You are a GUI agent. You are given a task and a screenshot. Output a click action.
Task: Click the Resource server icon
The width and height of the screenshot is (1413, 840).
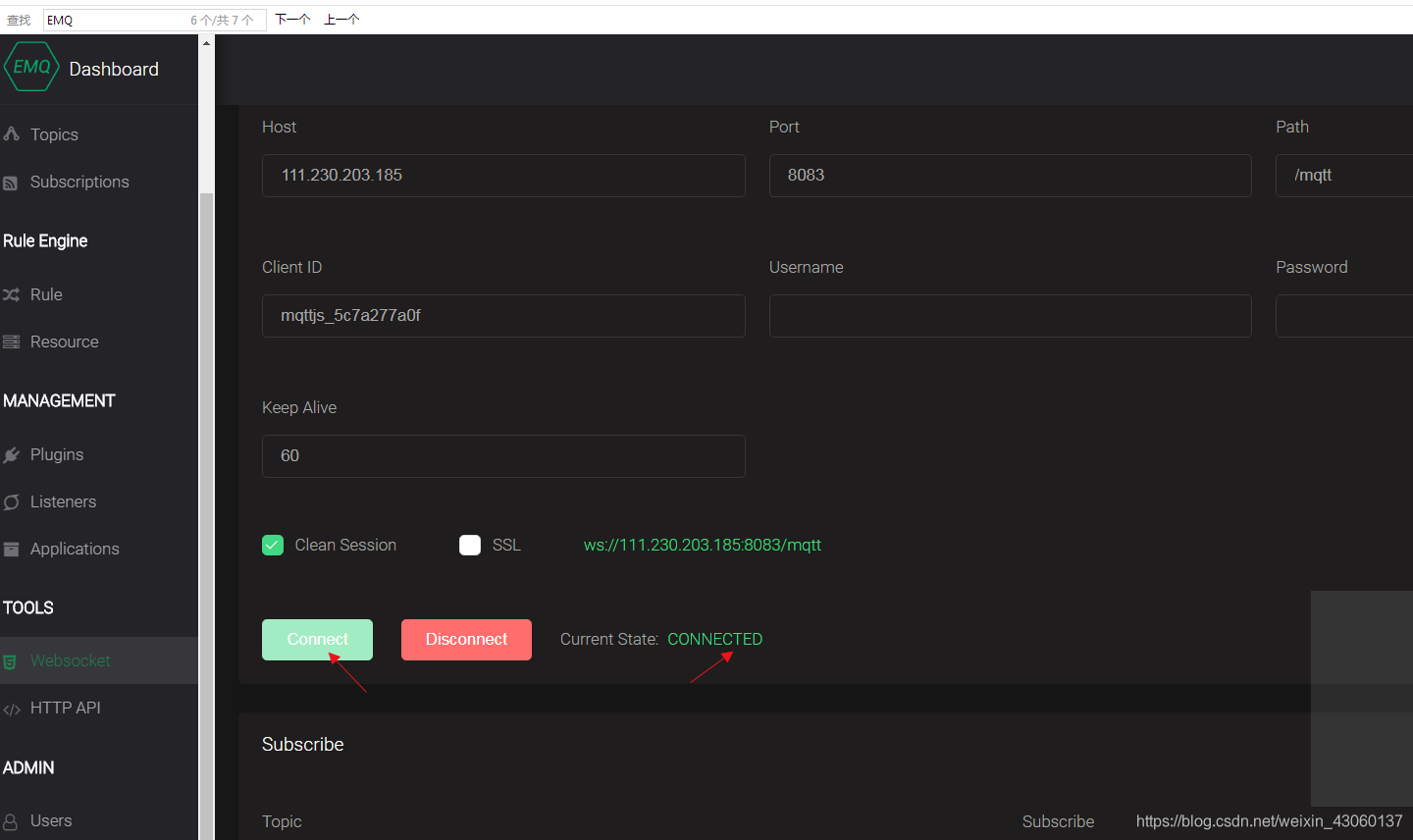11,341
